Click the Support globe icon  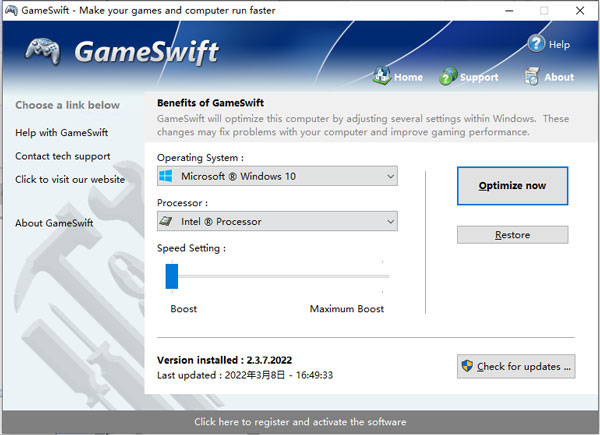point(448,76)
